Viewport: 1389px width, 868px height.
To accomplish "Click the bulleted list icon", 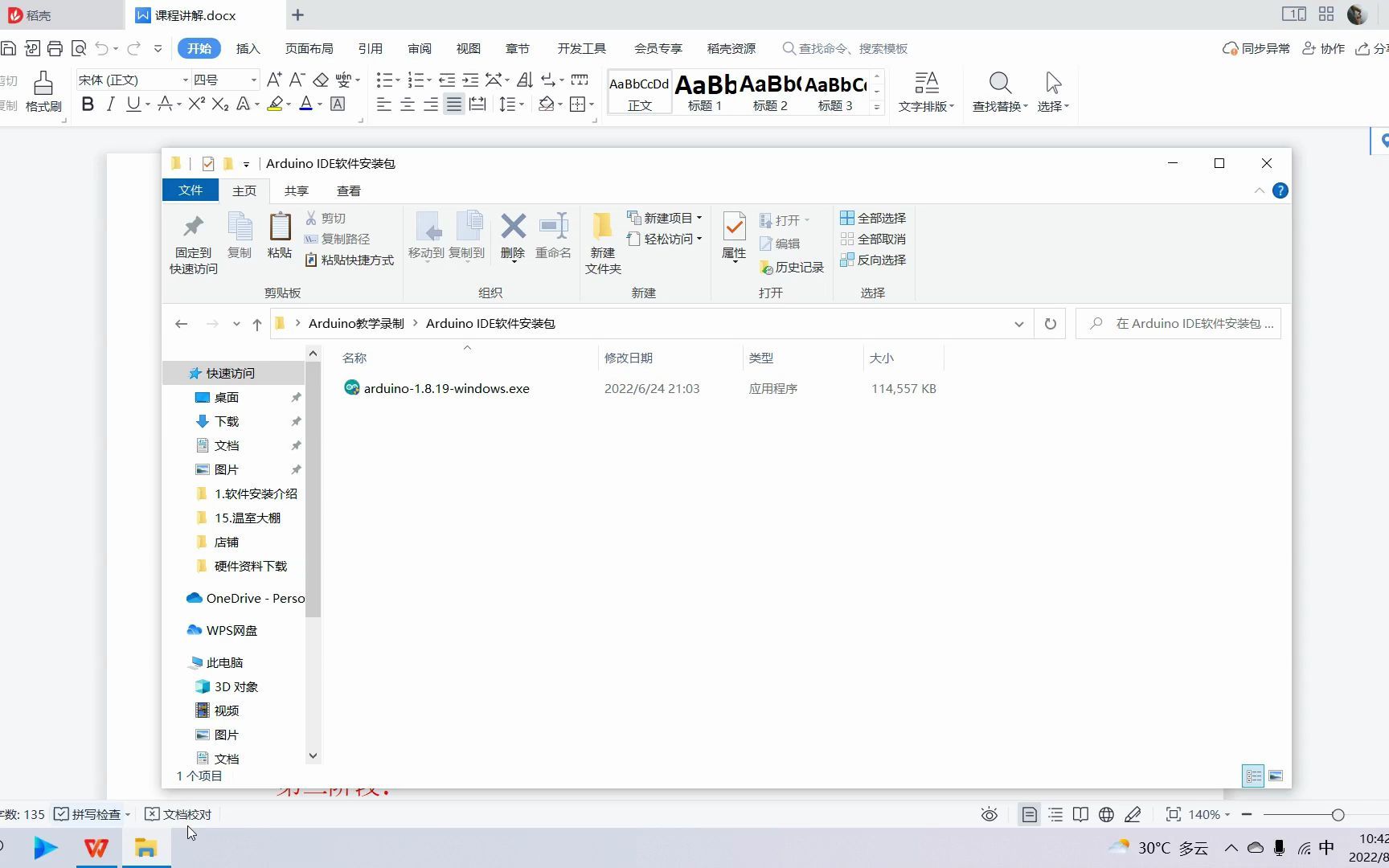I will pos(384,80).
